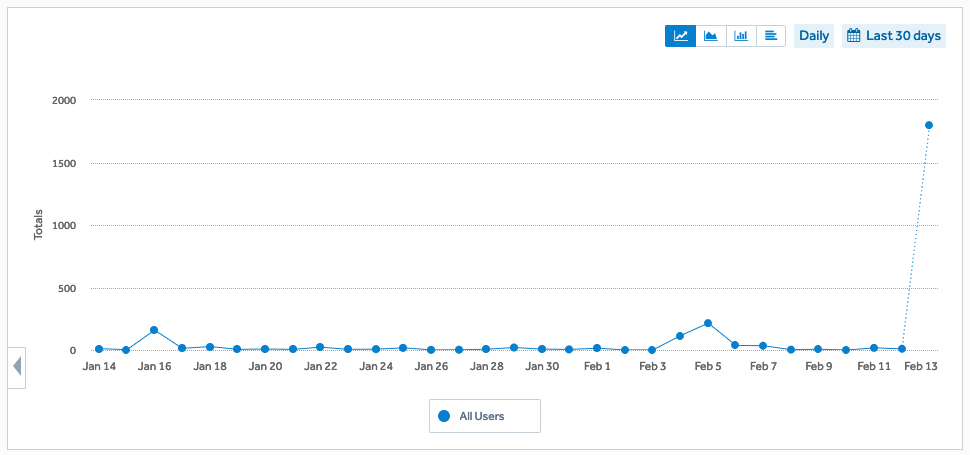The height and width of the screenshot is (455, 970).
Task: Click the Feb 1 x-axis label
Action: (597, 366)
